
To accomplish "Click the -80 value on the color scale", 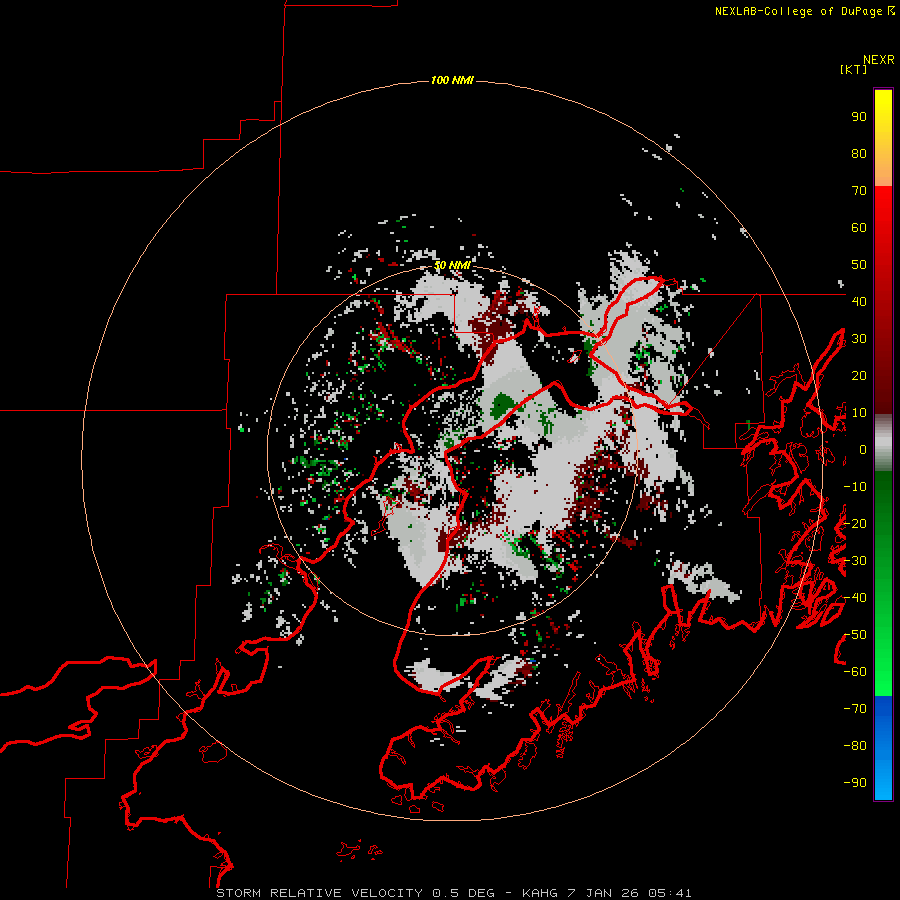I will [855, 746].
